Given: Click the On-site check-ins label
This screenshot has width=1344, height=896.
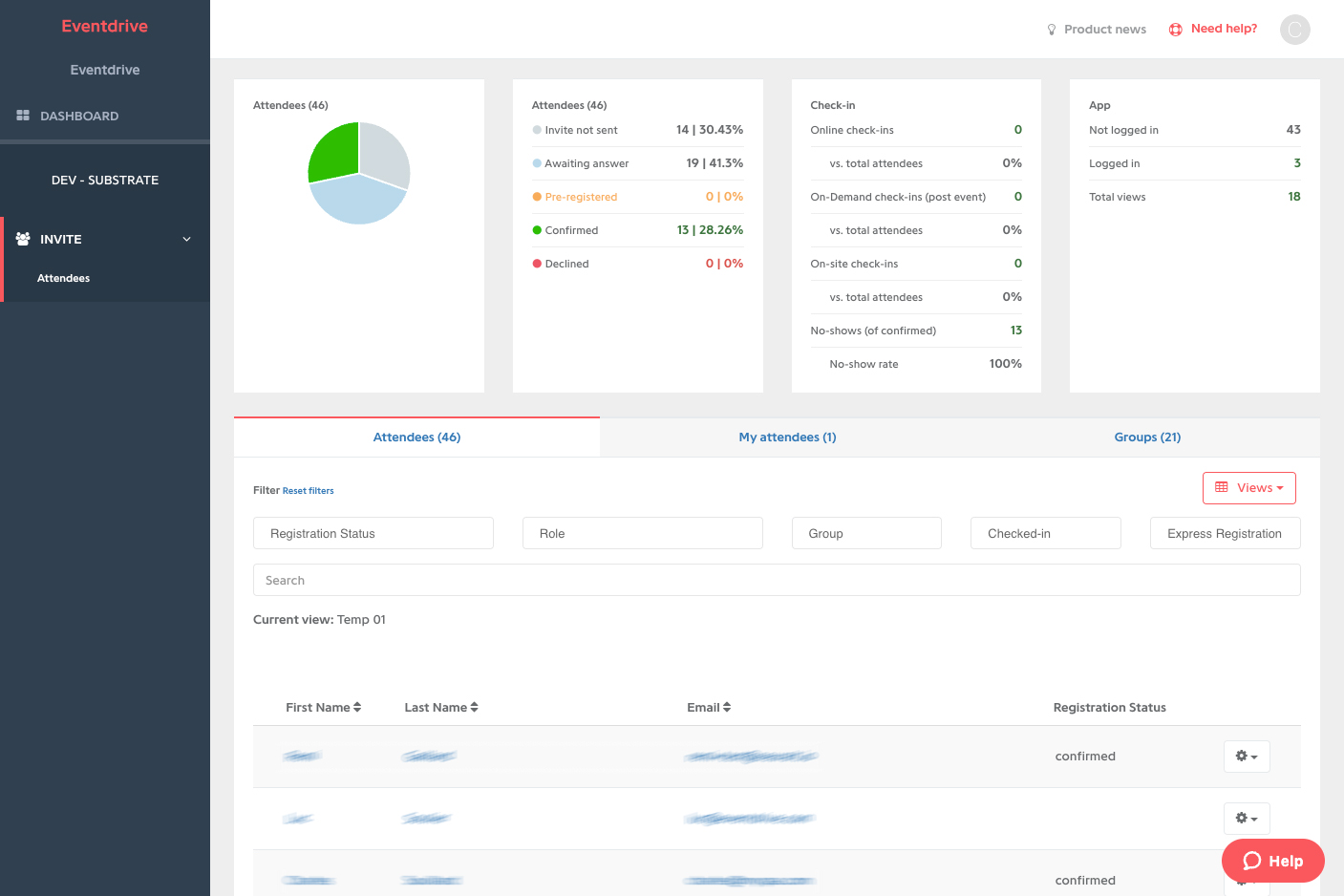Looking at the screenshot, I should (x=854, y=264).
